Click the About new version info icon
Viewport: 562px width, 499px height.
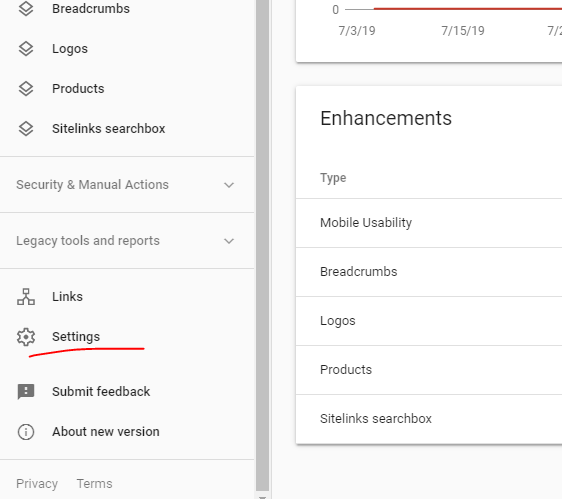click(26, 432)
